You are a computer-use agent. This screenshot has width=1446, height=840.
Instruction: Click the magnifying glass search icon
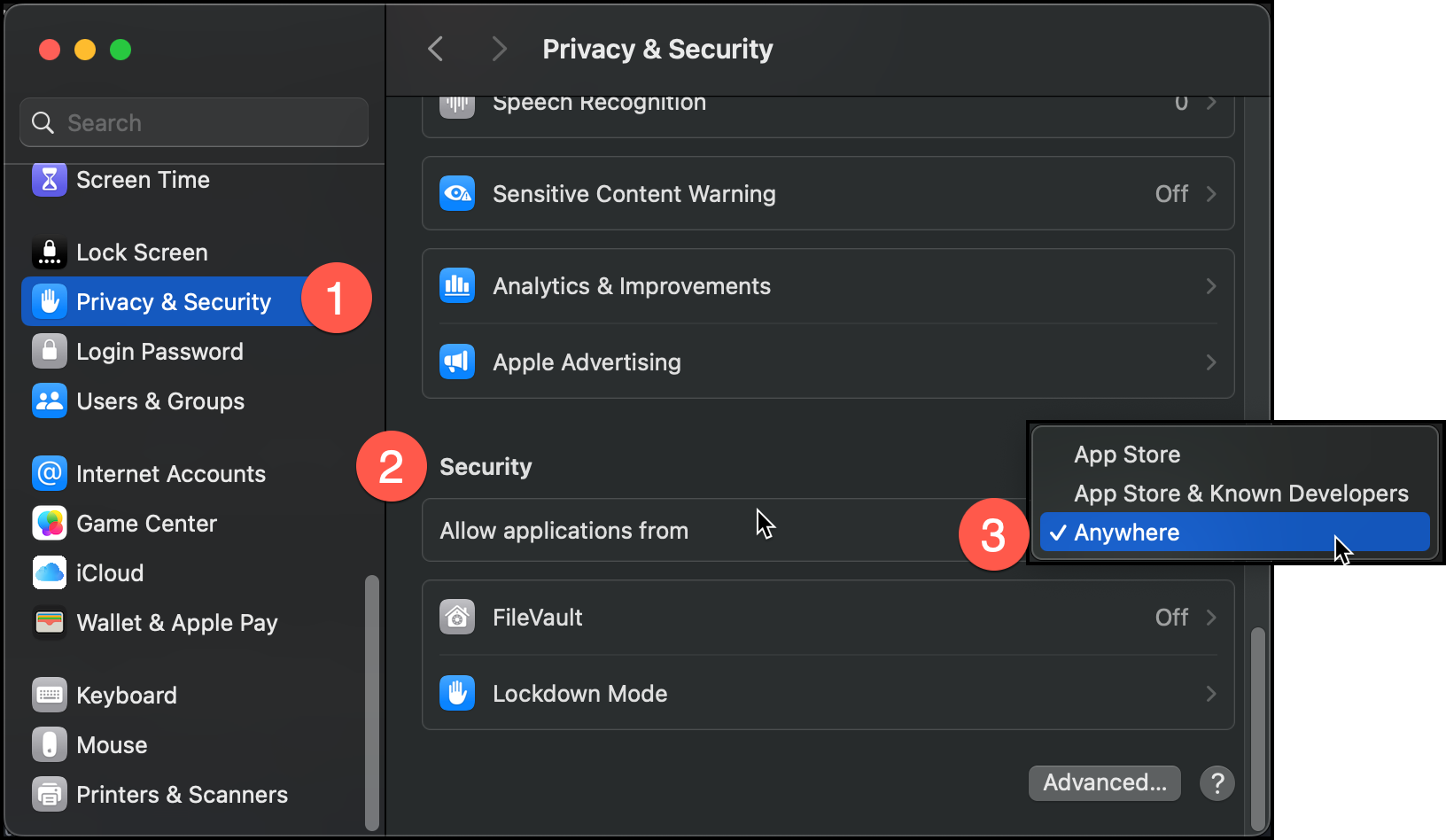click(x=43, y=122)
